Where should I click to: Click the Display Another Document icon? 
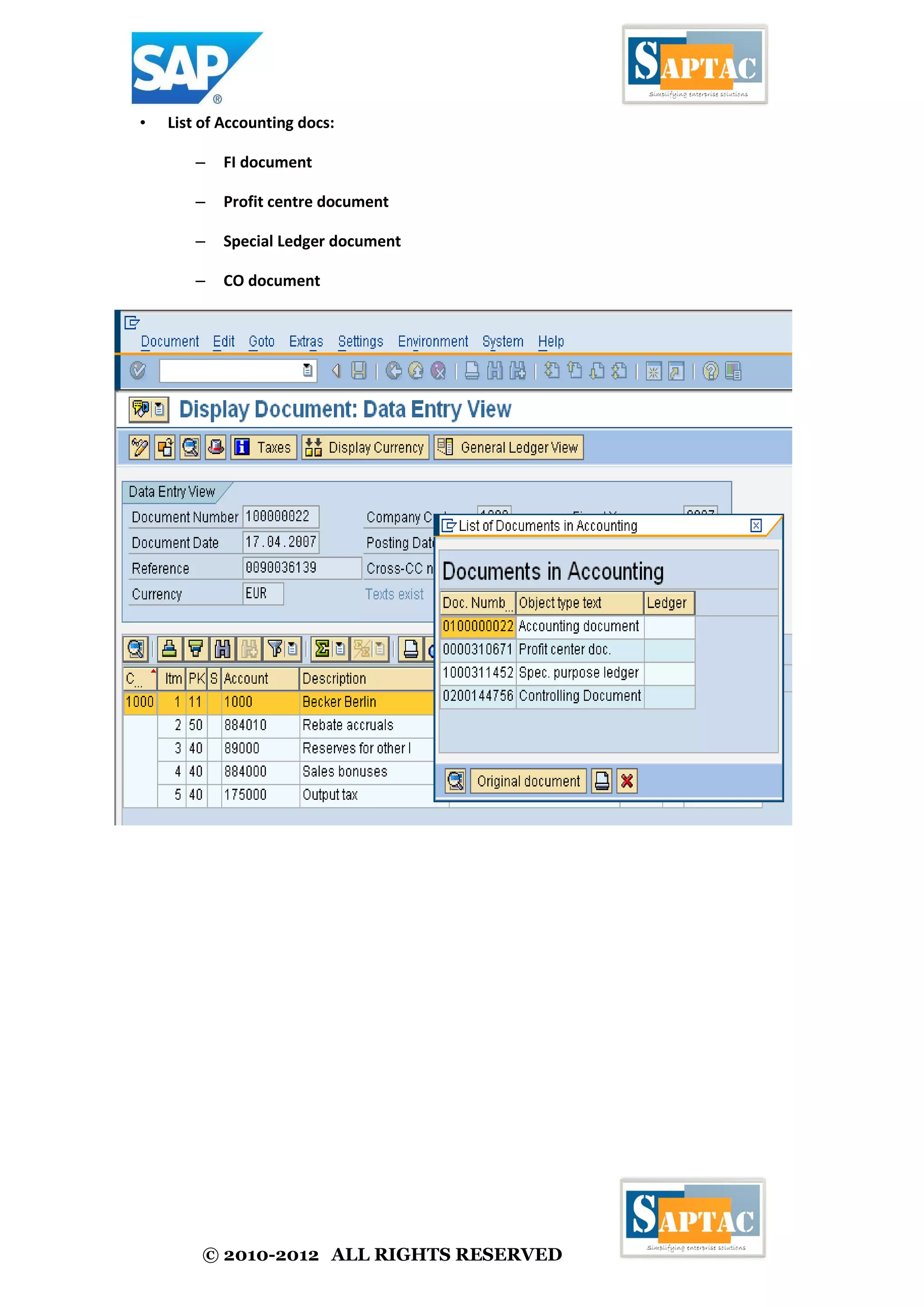pos(165,447)
